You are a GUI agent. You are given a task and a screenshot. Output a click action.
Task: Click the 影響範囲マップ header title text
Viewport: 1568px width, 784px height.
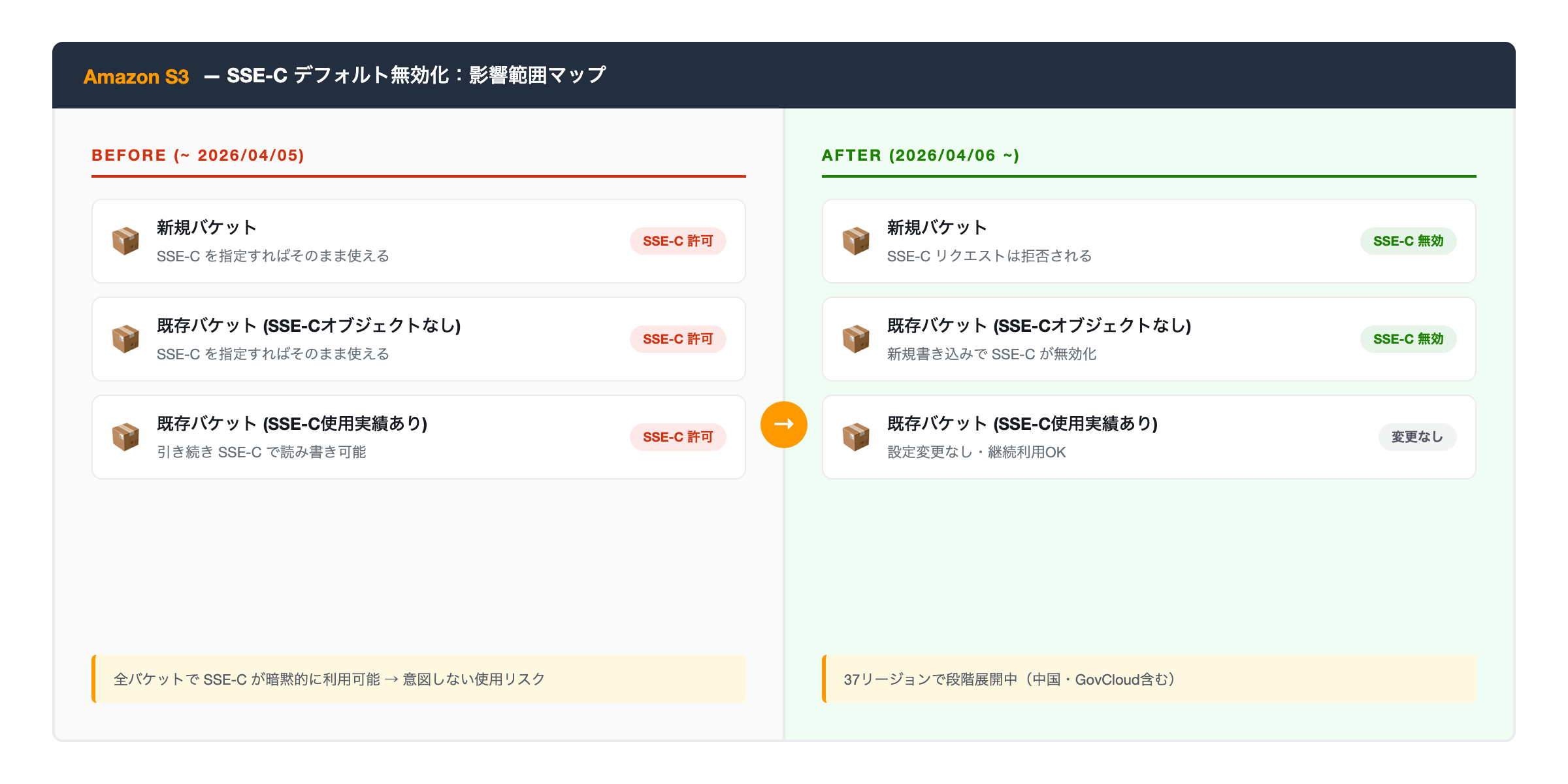(x=537, y=75)
